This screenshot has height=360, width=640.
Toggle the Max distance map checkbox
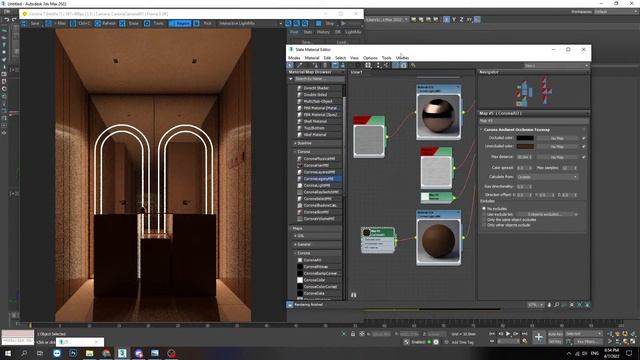click(584, 157)
